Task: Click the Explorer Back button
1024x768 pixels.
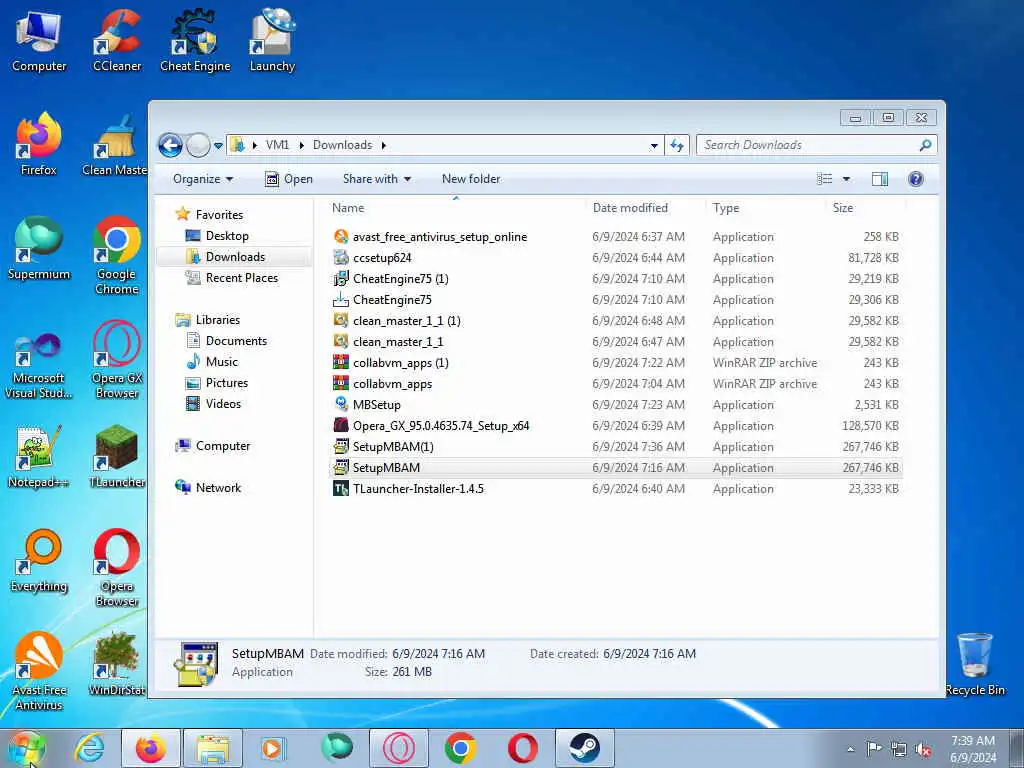Action: (170, 145)
